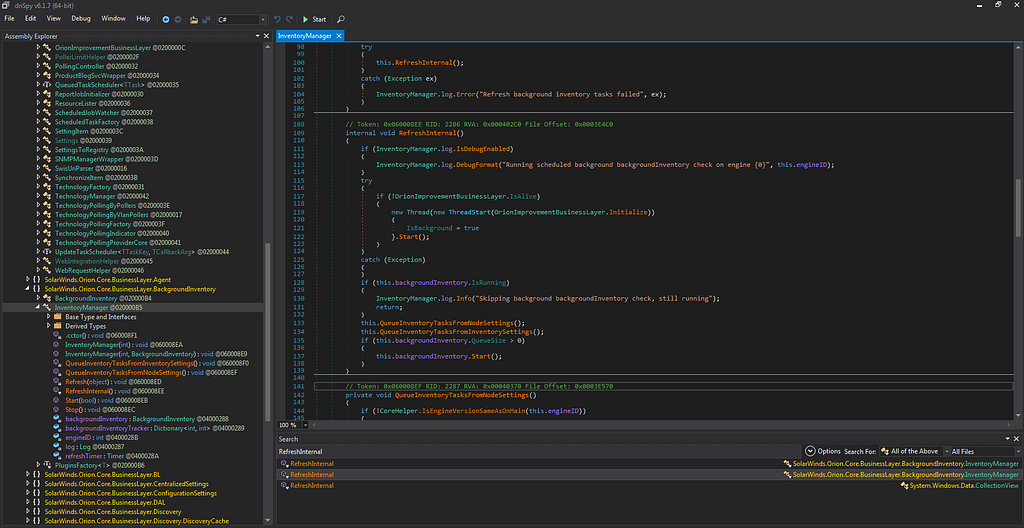This screenshot has width=1024, height=528.
Task: Open the Edit menu
Action: 31,19
